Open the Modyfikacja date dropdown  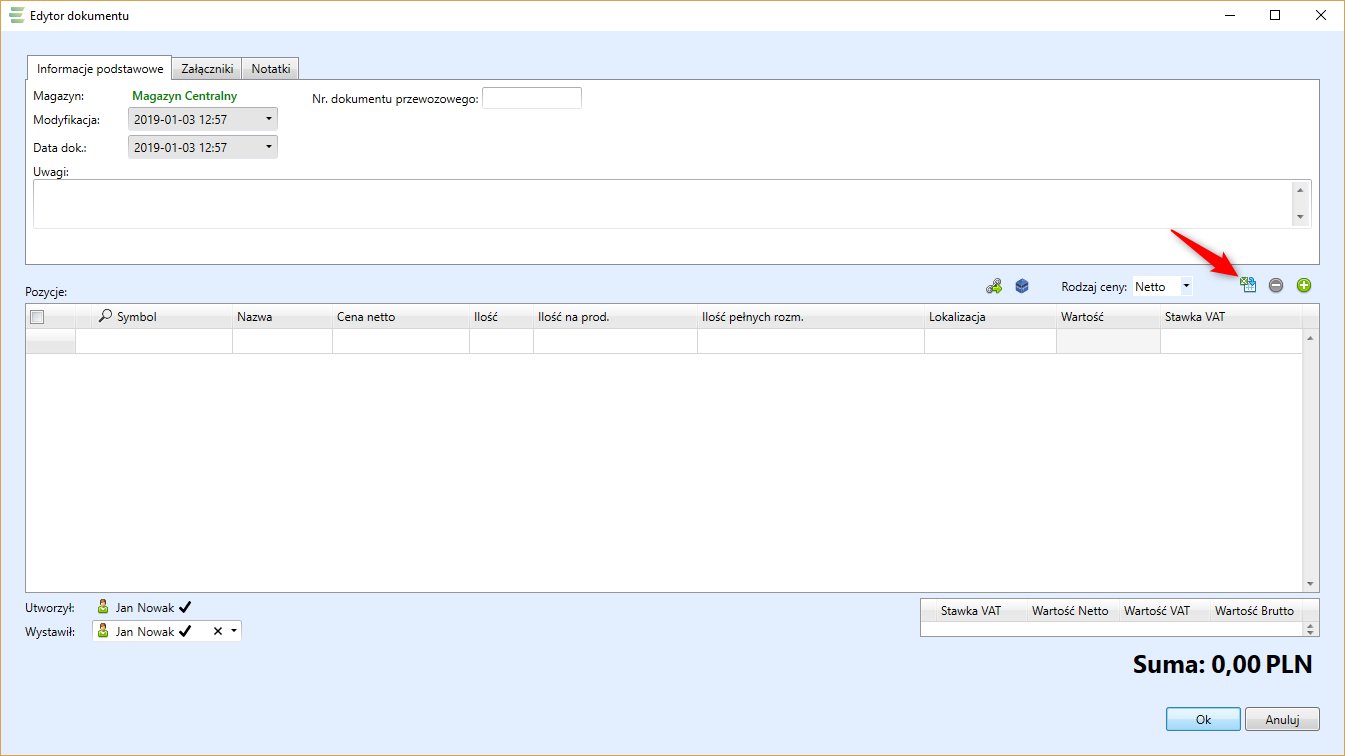(x=268, y=120)
